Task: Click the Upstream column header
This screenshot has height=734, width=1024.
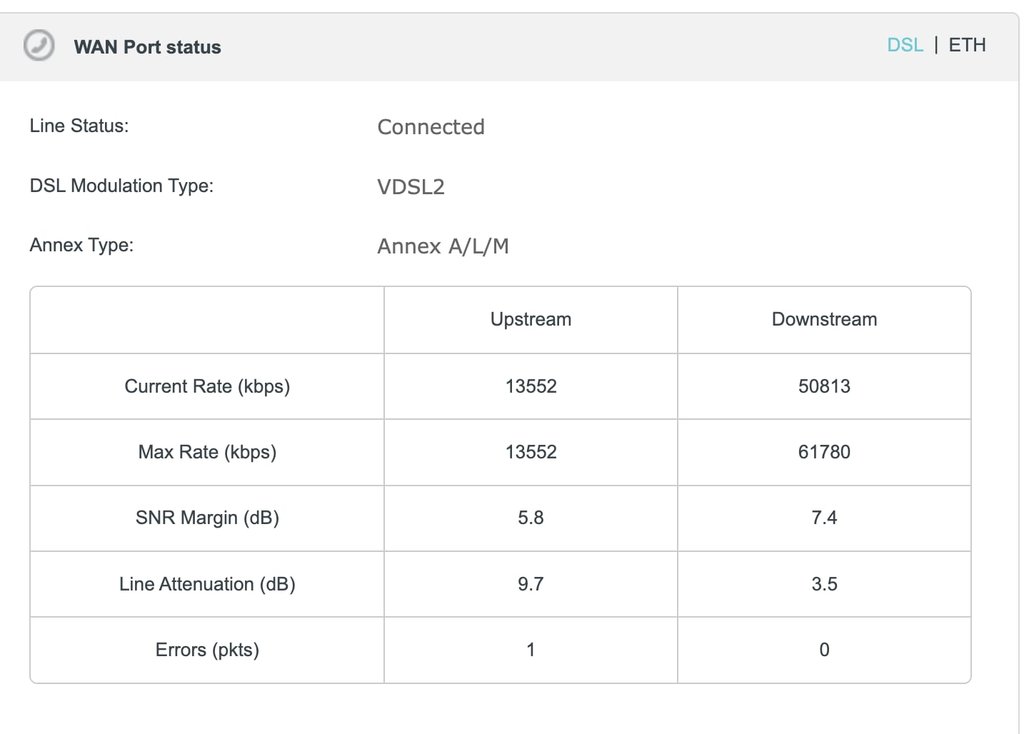Action: click(x=530, y=320)
